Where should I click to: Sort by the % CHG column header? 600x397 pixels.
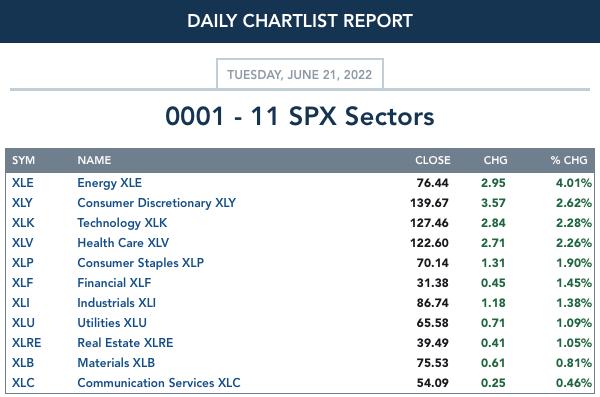coord(569,160)
